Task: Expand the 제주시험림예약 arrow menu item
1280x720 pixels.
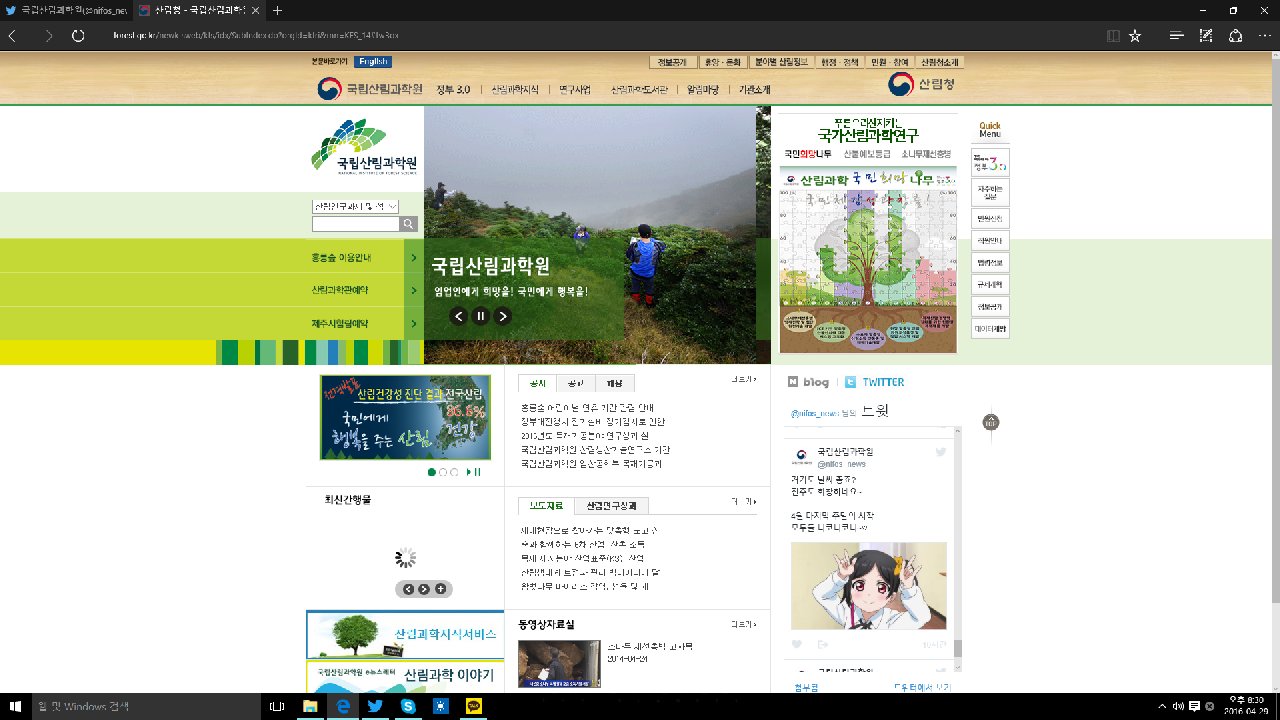Action: (x=413, y=323)
